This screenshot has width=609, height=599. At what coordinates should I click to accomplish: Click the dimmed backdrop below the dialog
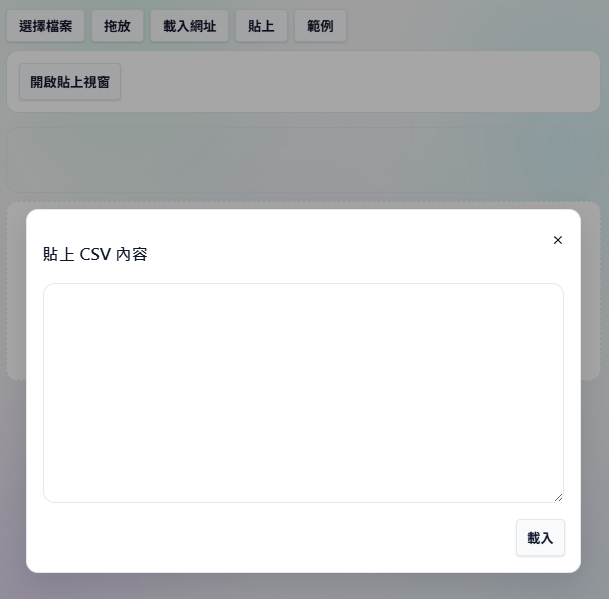[x=303, y=586]
